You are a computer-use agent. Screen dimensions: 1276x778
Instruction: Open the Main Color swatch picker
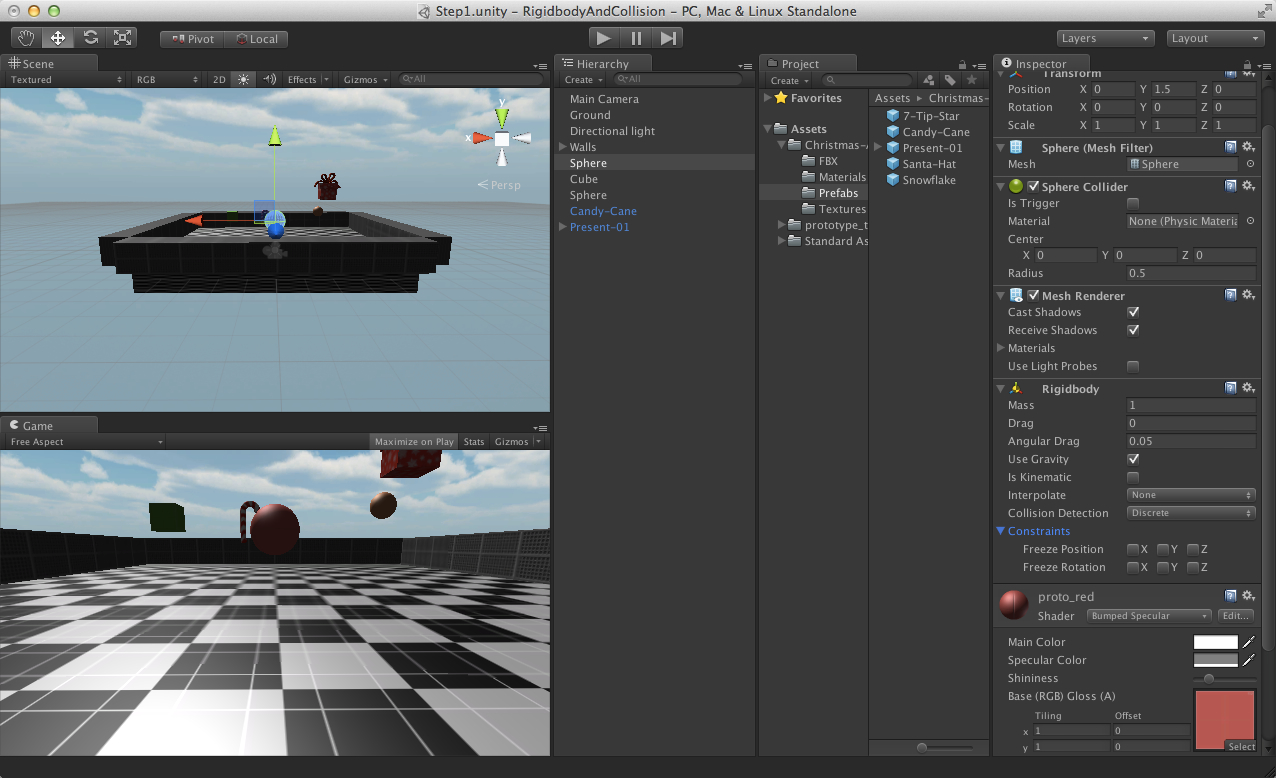[1215, 642]
